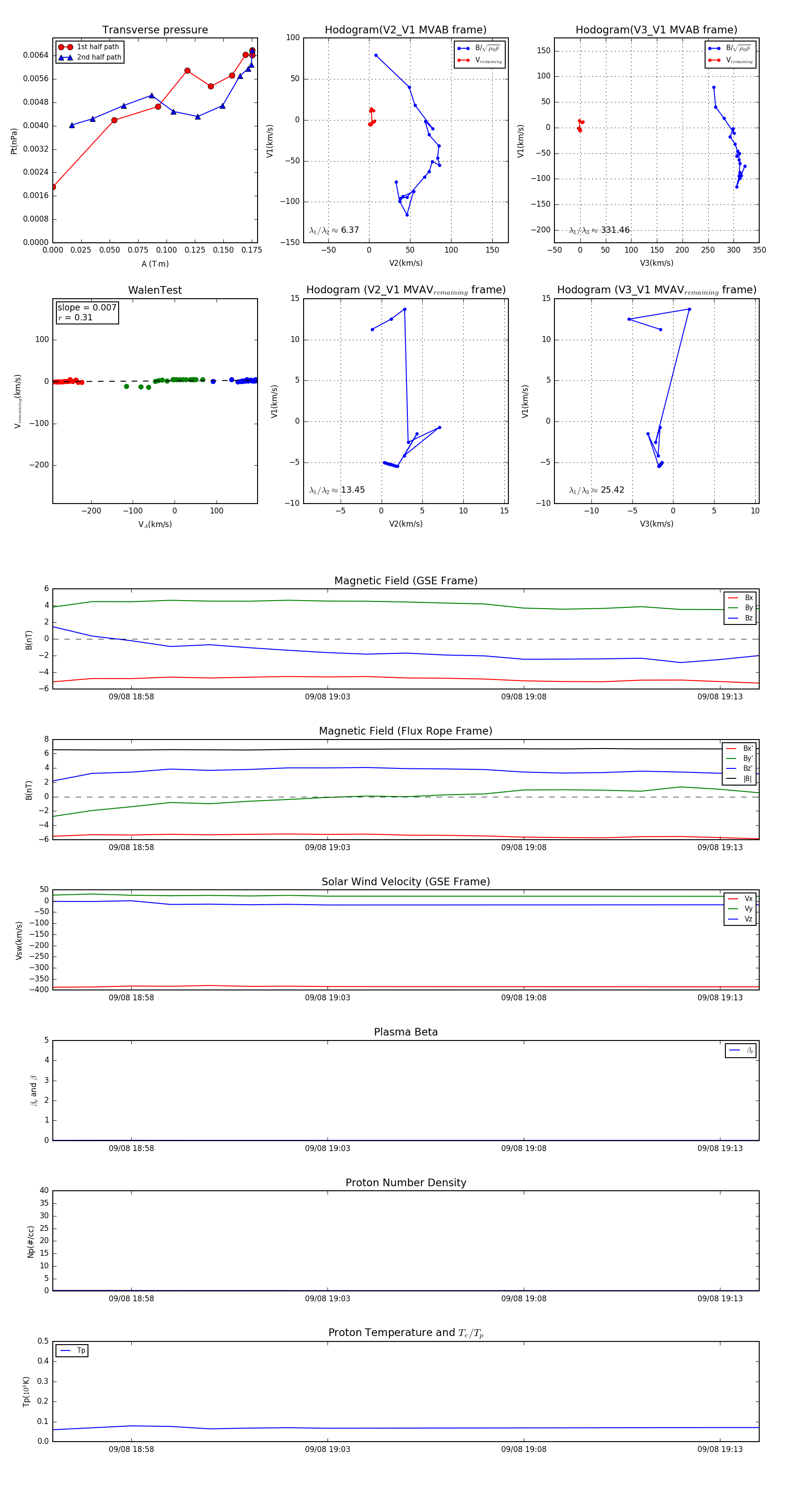Select the βp legend entry in Plasma Beta plot

coord(741,1050)
